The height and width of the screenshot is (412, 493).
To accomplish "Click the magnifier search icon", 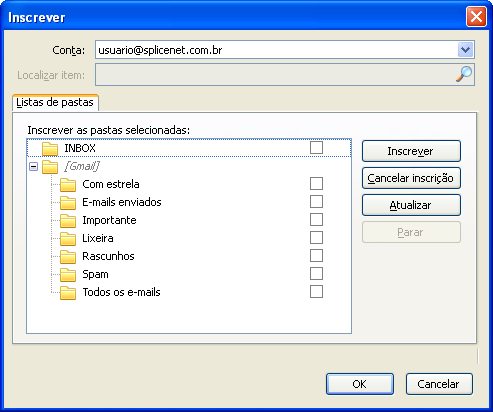I will [x=464, y=74].
